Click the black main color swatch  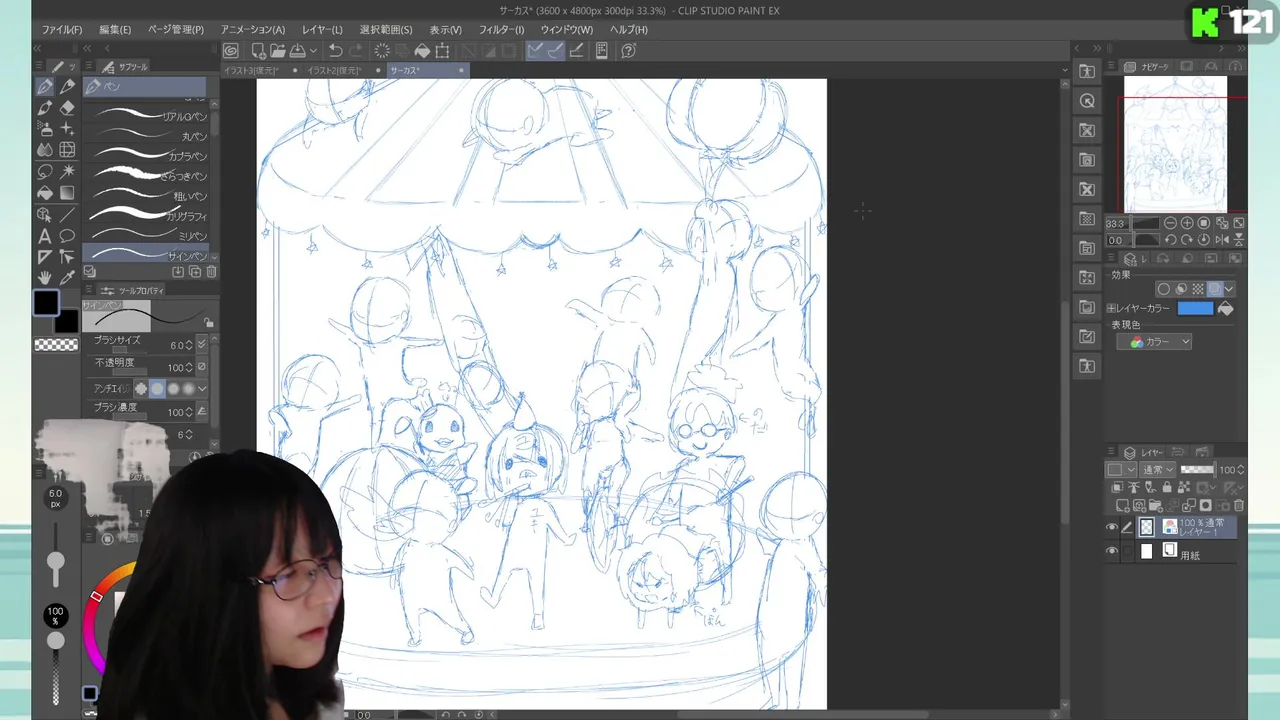[x=46, y=304]
